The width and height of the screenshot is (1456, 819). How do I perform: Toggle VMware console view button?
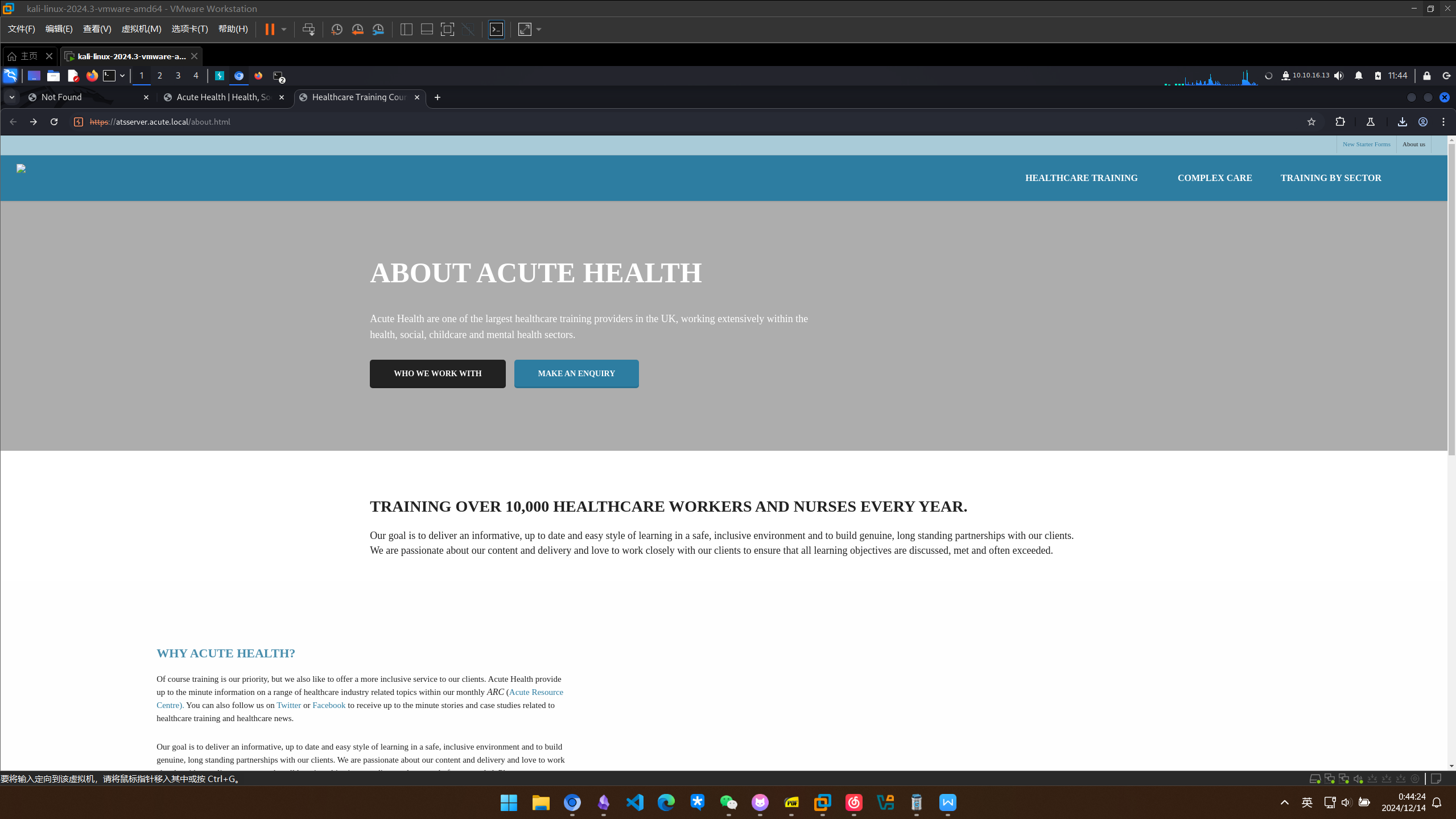496,30
